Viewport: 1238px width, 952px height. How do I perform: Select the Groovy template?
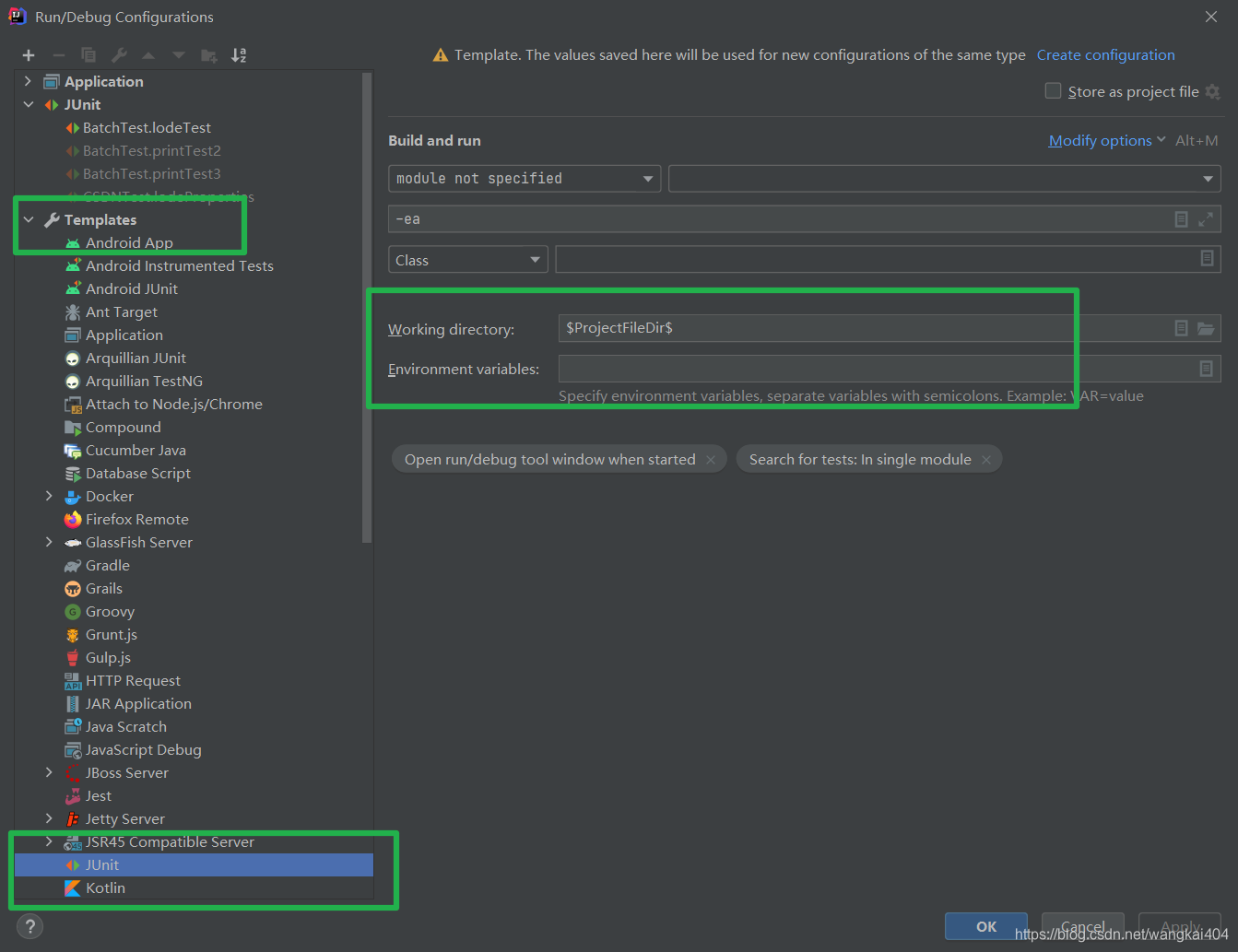110,611
